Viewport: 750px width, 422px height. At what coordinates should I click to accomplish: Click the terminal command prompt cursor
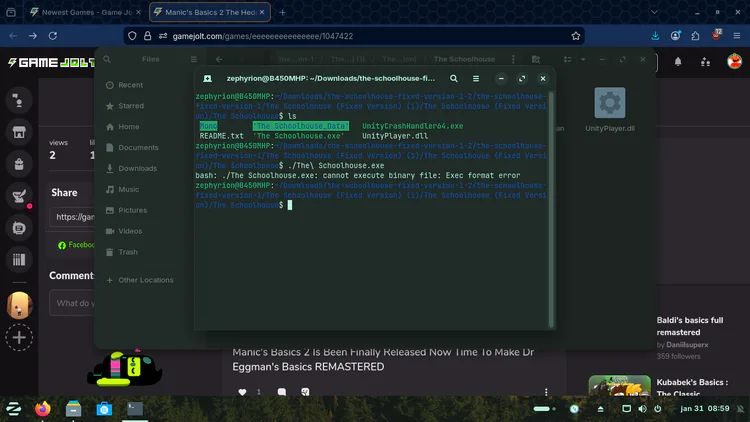(x=290, y=205)
